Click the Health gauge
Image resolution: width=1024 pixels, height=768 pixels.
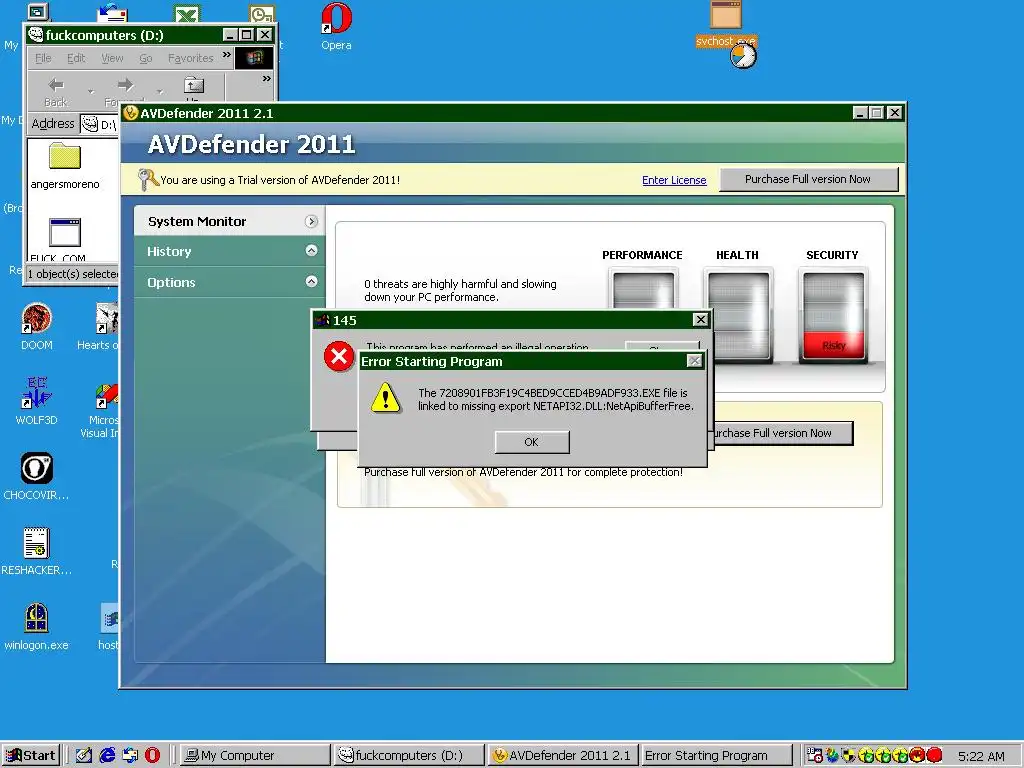[x=739, y=316]
